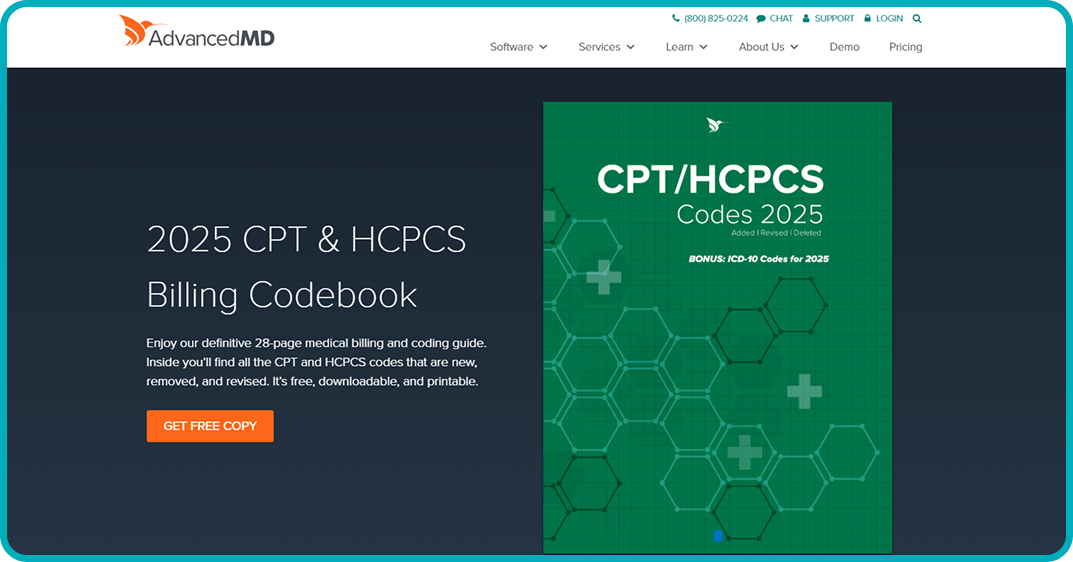Viewport: 1073px width, 562px height.
Task: Click the AdvancedMD hummingbird logo
Action: coord(196,31)
